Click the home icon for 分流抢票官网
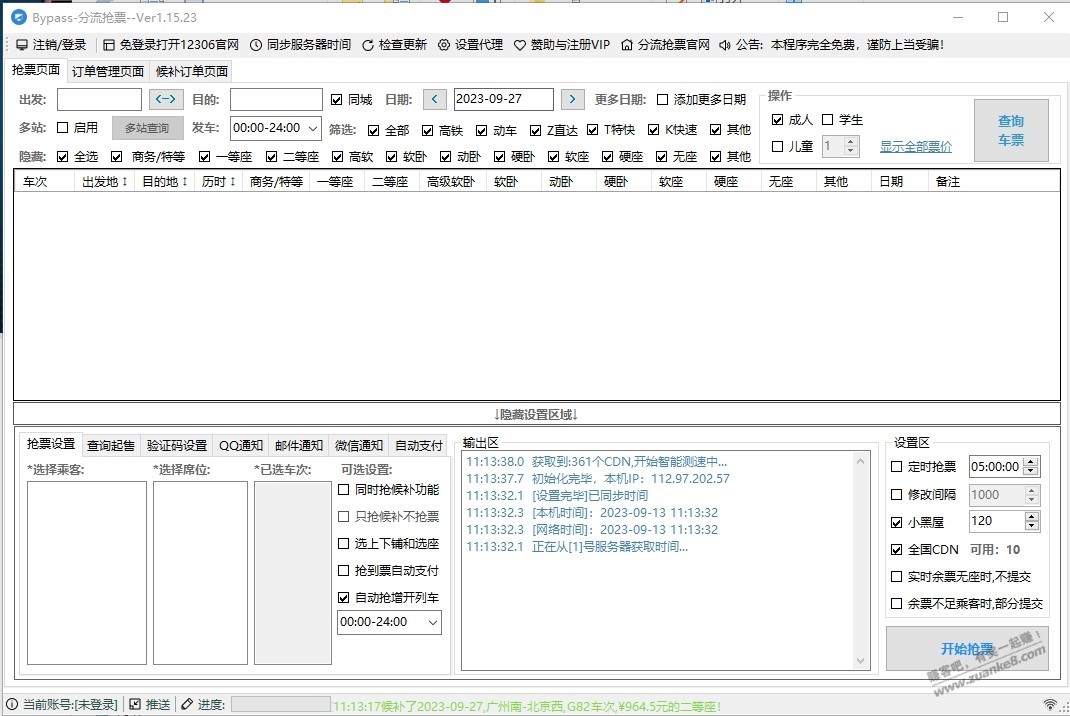Screen dimensions: 1070x716 (626, 45)
